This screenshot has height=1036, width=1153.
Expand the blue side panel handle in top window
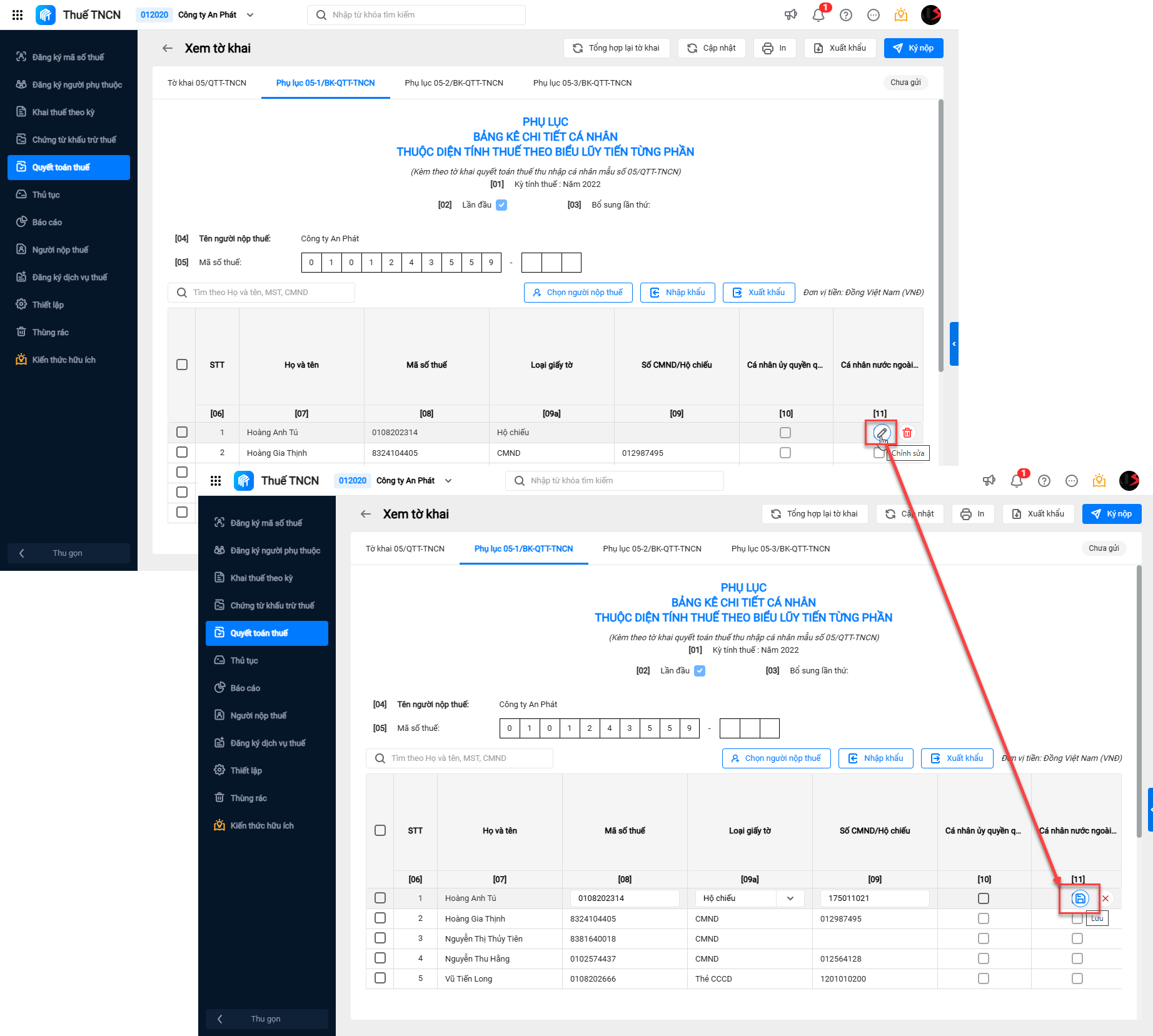tap(954, 344)
